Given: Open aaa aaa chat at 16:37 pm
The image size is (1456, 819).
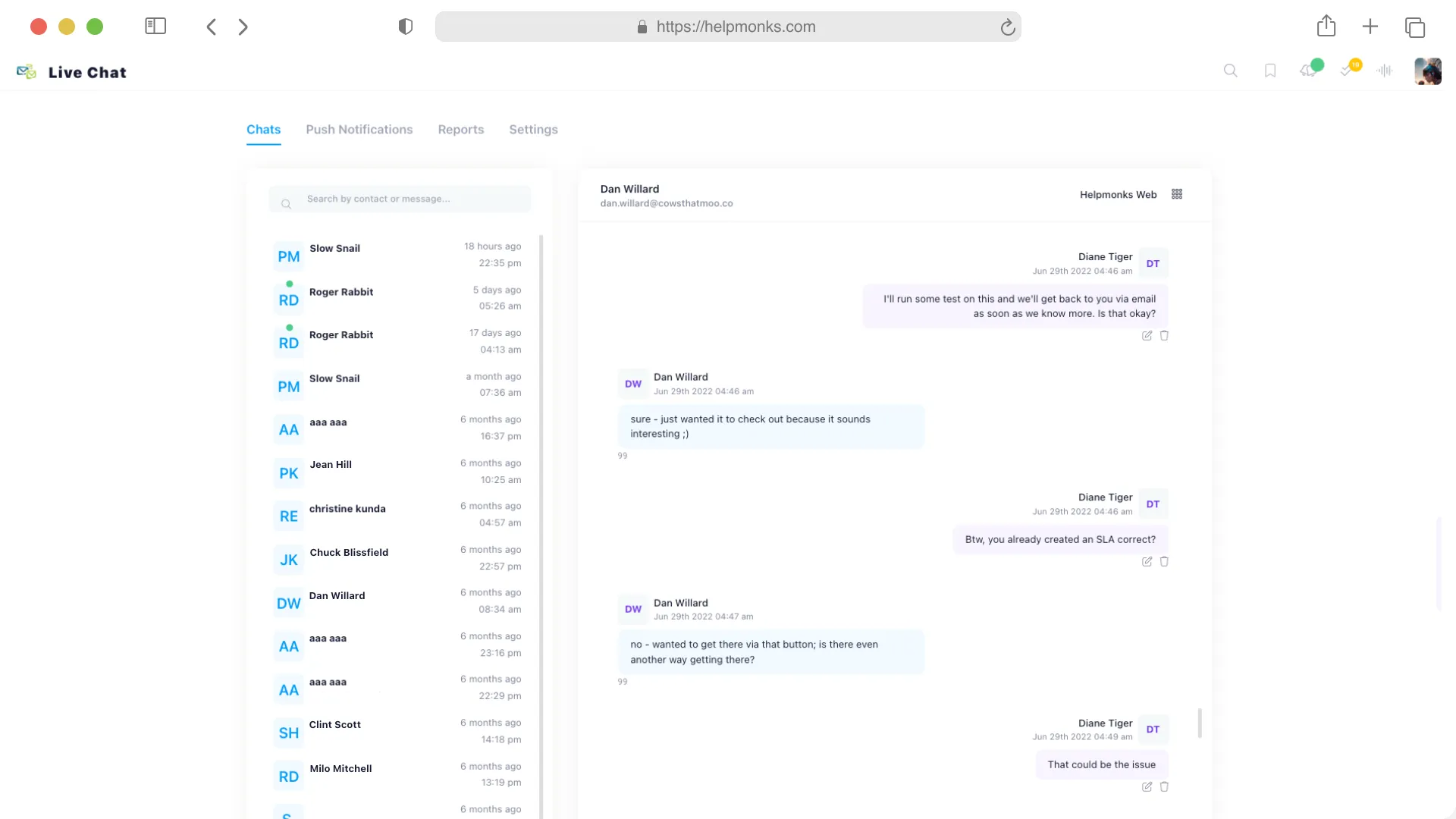Looking at the screenshot, I should pos(398,428).
